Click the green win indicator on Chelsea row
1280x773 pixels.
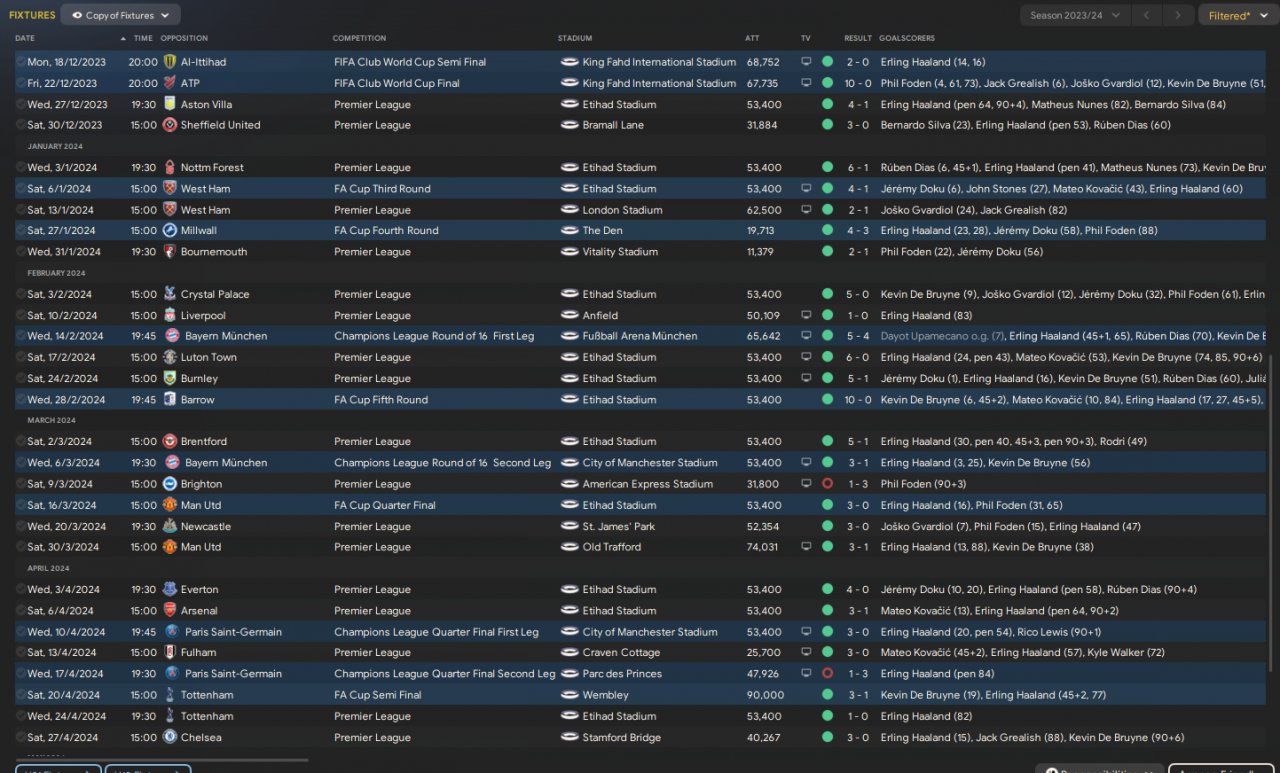827,737
